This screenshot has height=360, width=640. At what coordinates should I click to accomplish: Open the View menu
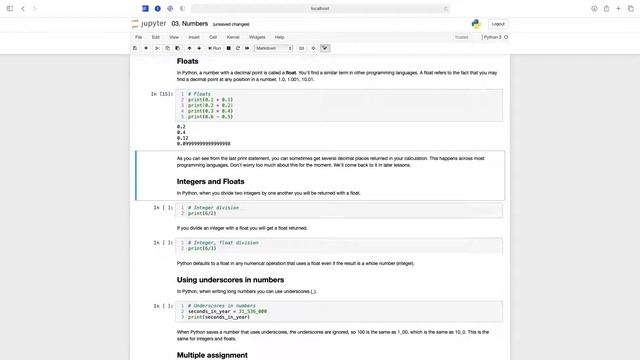click(174, 37)
